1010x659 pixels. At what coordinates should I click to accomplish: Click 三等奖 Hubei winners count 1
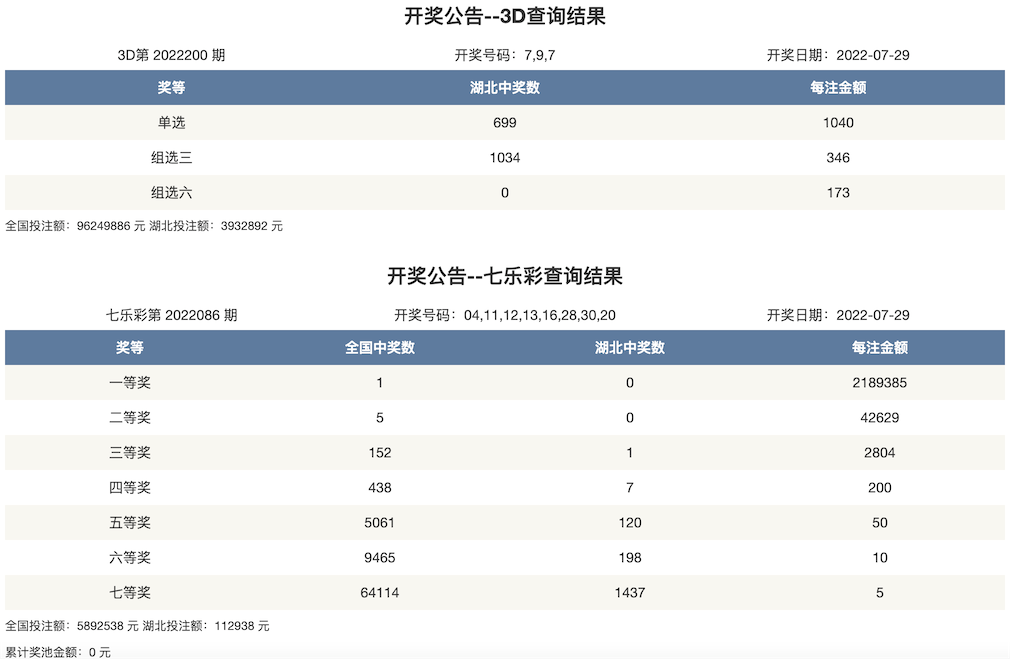click(629, 453)
